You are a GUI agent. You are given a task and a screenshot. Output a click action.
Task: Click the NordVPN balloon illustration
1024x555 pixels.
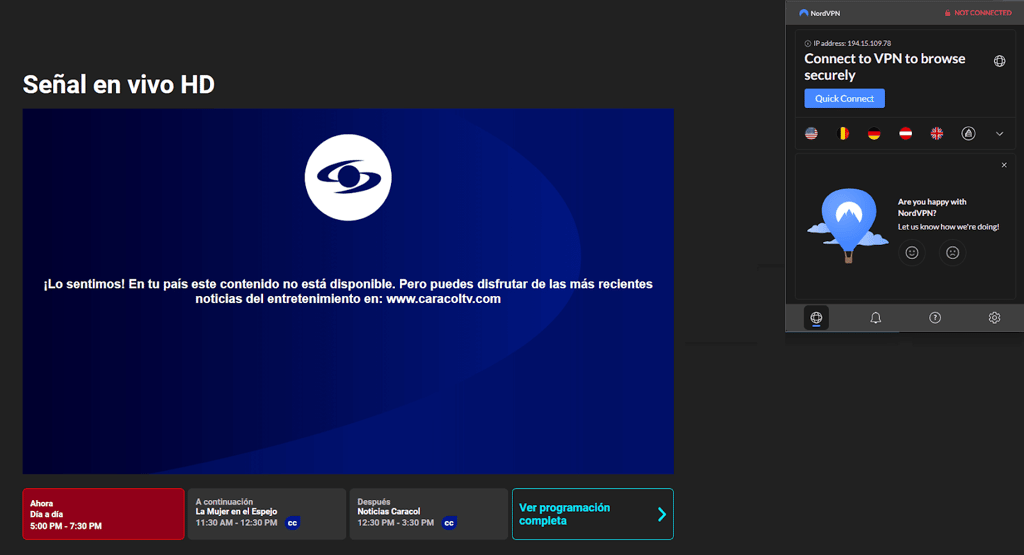pos(848,226)
